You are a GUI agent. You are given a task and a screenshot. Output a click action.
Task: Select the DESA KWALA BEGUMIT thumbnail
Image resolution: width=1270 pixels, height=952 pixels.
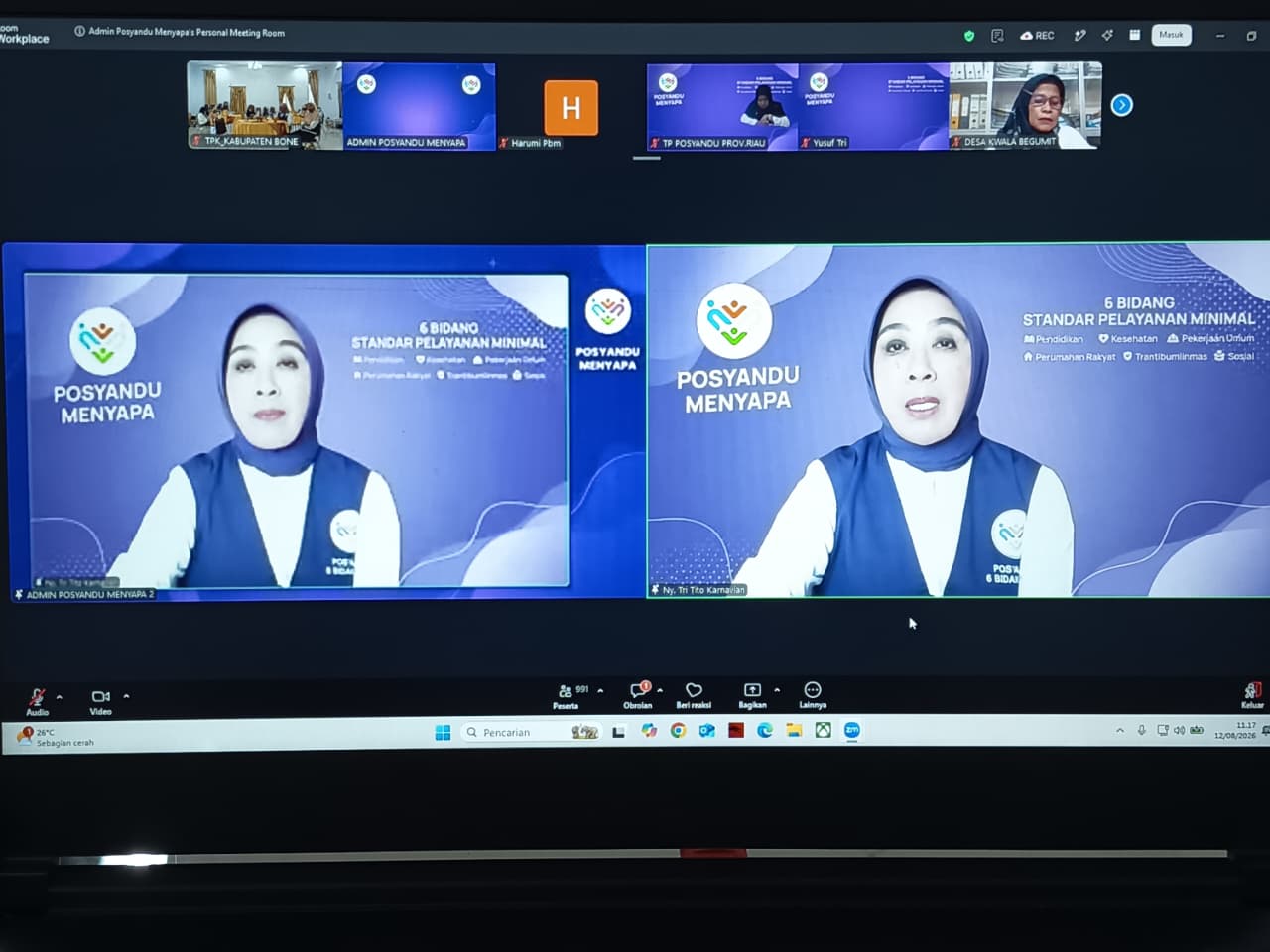(1025, 106)
